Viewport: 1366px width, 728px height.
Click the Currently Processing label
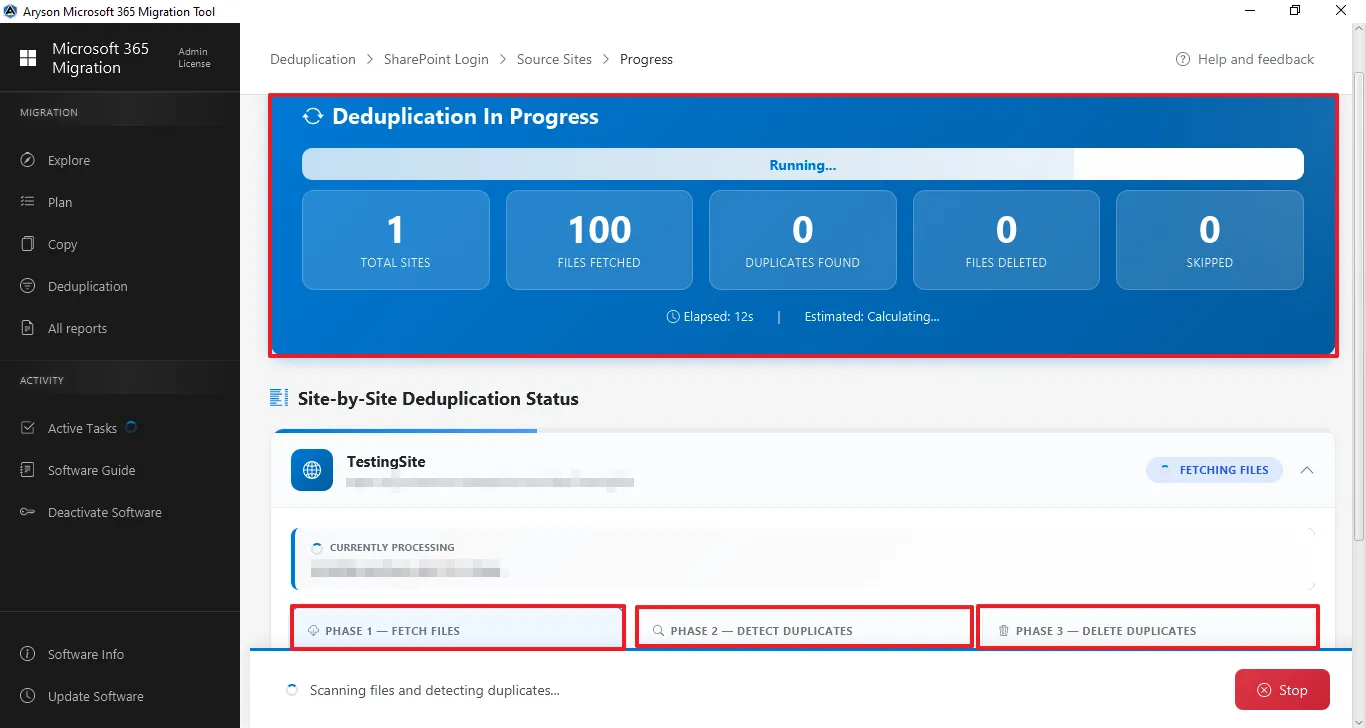392,548
